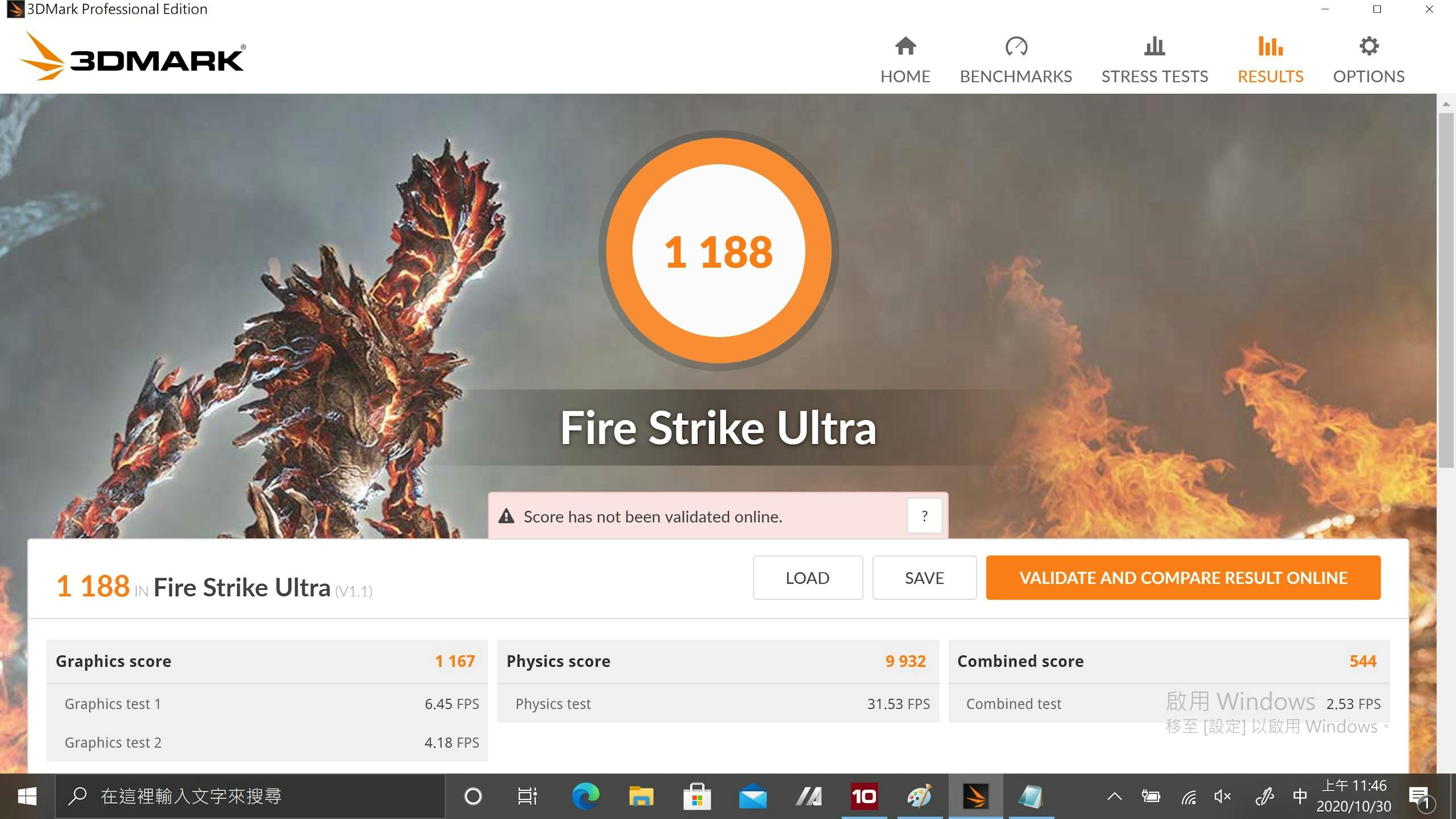
Task: Open the white slashes app on taskbar
Action: click(x=808, y=796)
